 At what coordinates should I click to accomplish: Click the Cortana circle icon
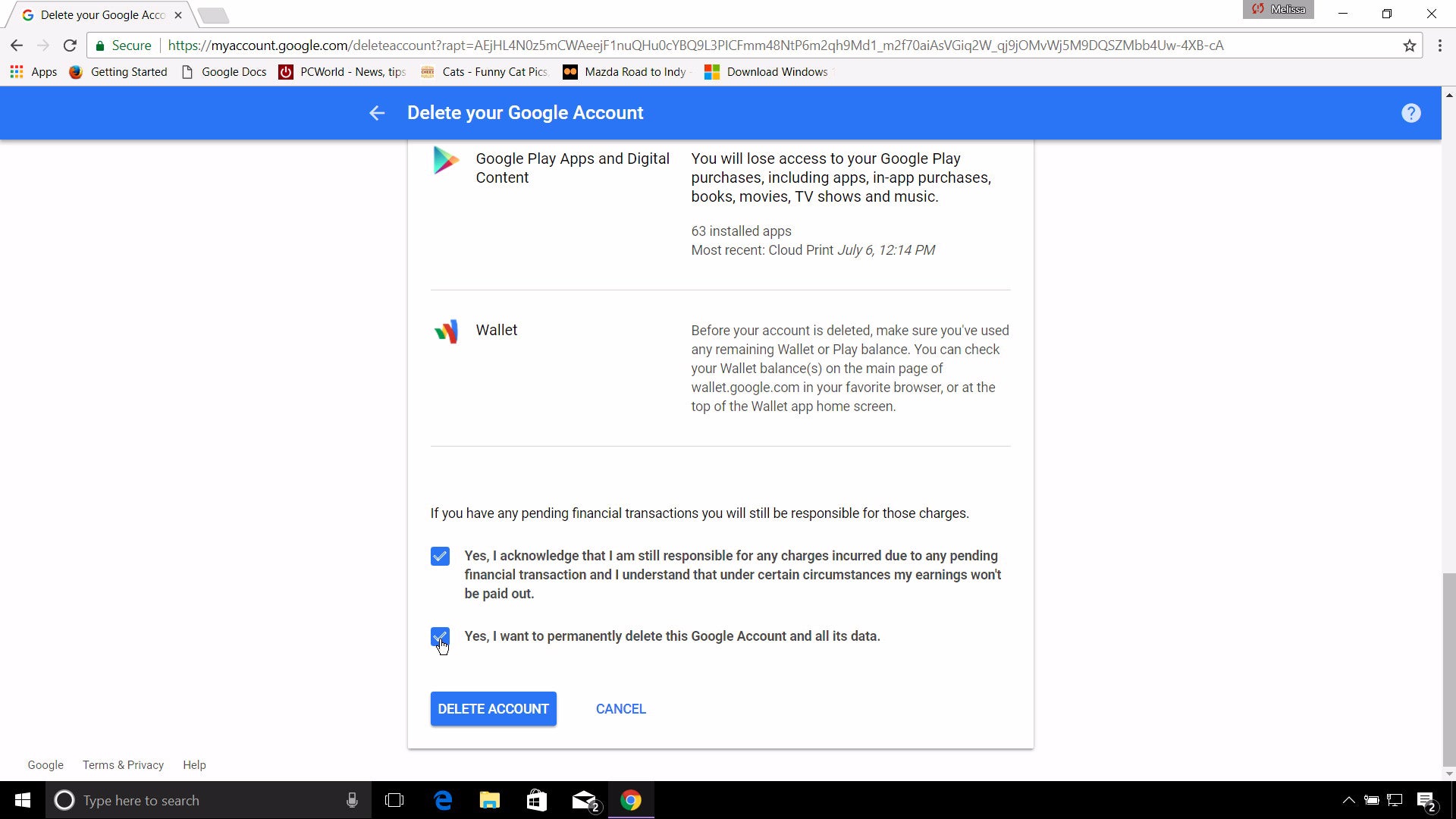pyautogui.click(x=64, y=800)
